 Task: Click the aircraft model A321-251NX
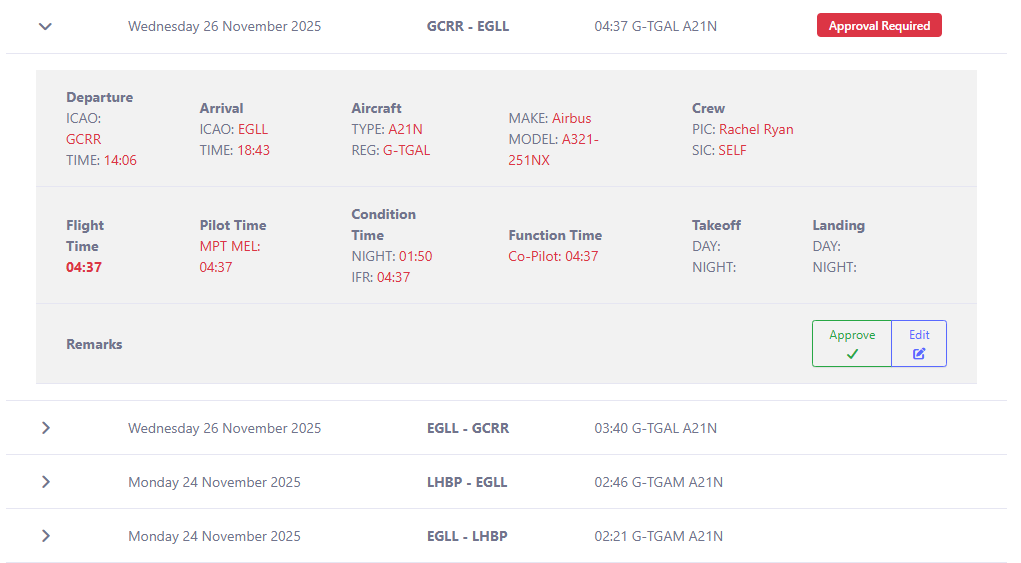coord(553,150)
